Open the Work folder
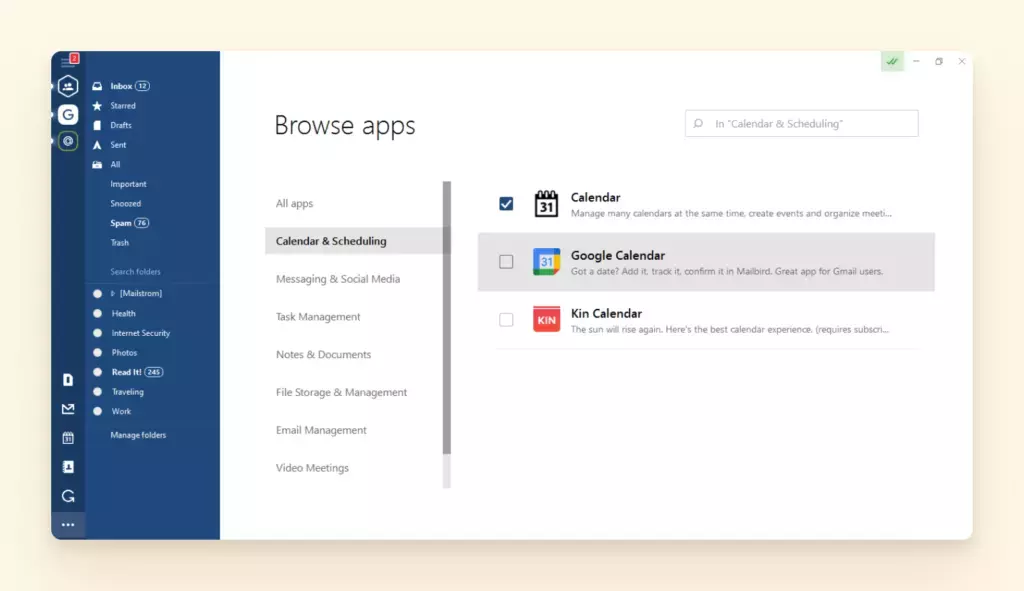The width and height of the screenshot is (1024, 591). (121, 411)
